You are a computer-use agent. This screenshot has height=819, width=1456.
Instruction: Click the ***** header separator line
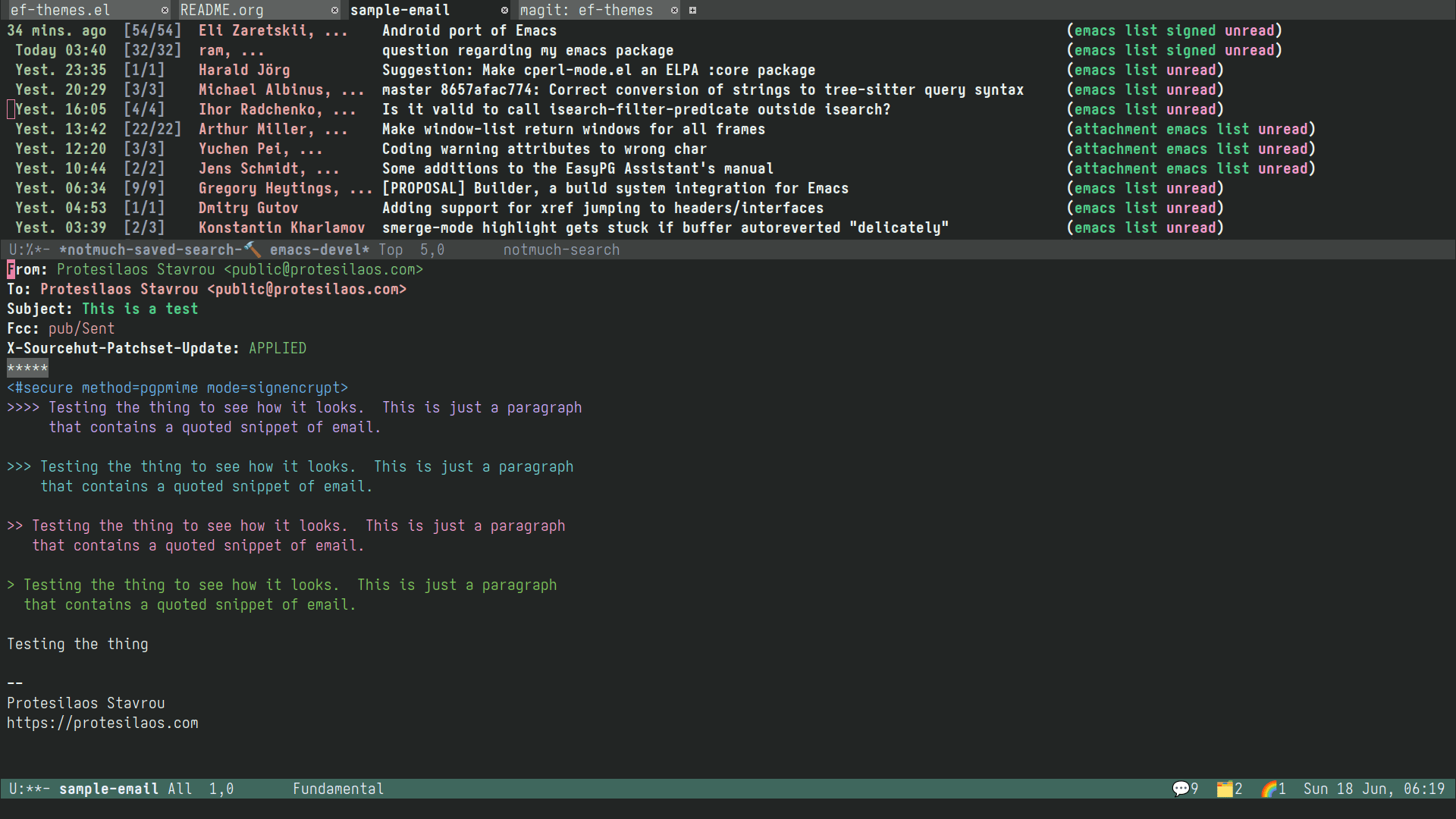coord(27,369)
